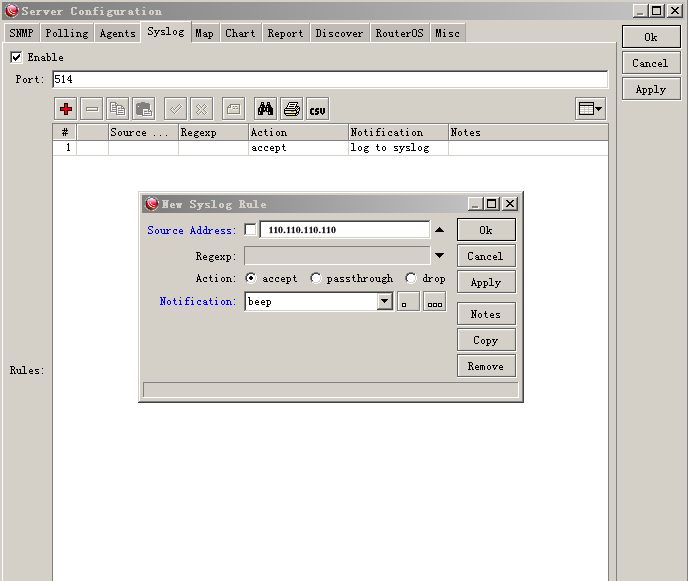Close the Server Configuration window
Viewport: 688px width, 581px height.
(x=675, y=11)
